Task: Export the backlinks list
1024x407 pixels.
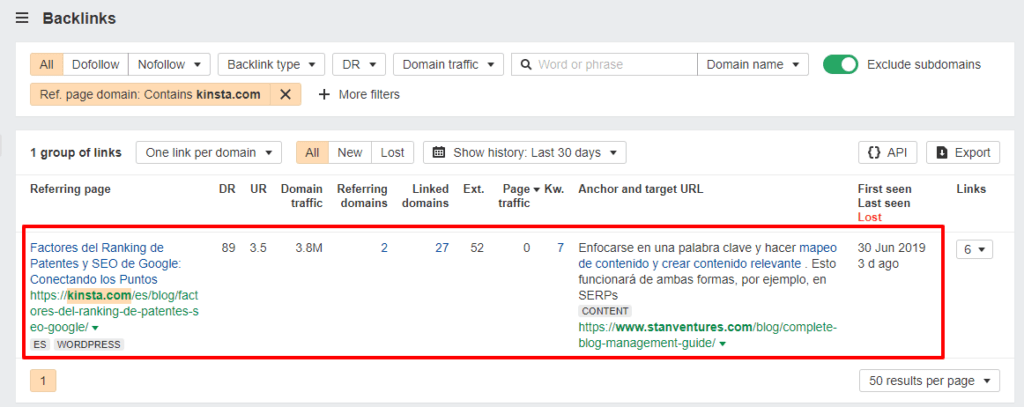Action: click(x=962, y=152)
